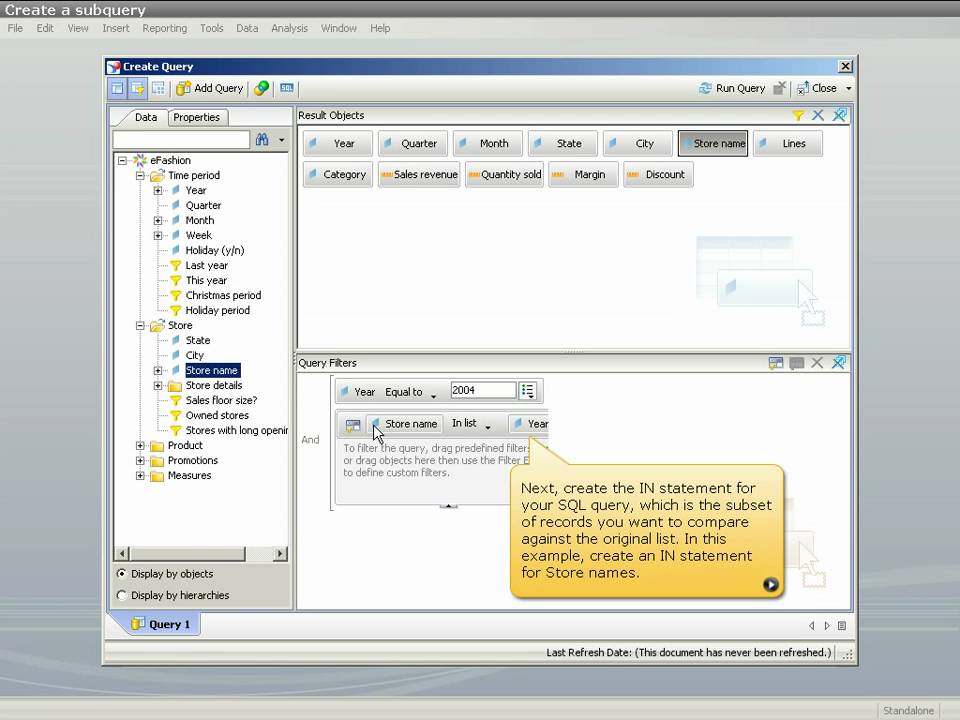Click the yellow funnel icon in Result Objects
960x720 pixels.
click(x=797, y=115)
